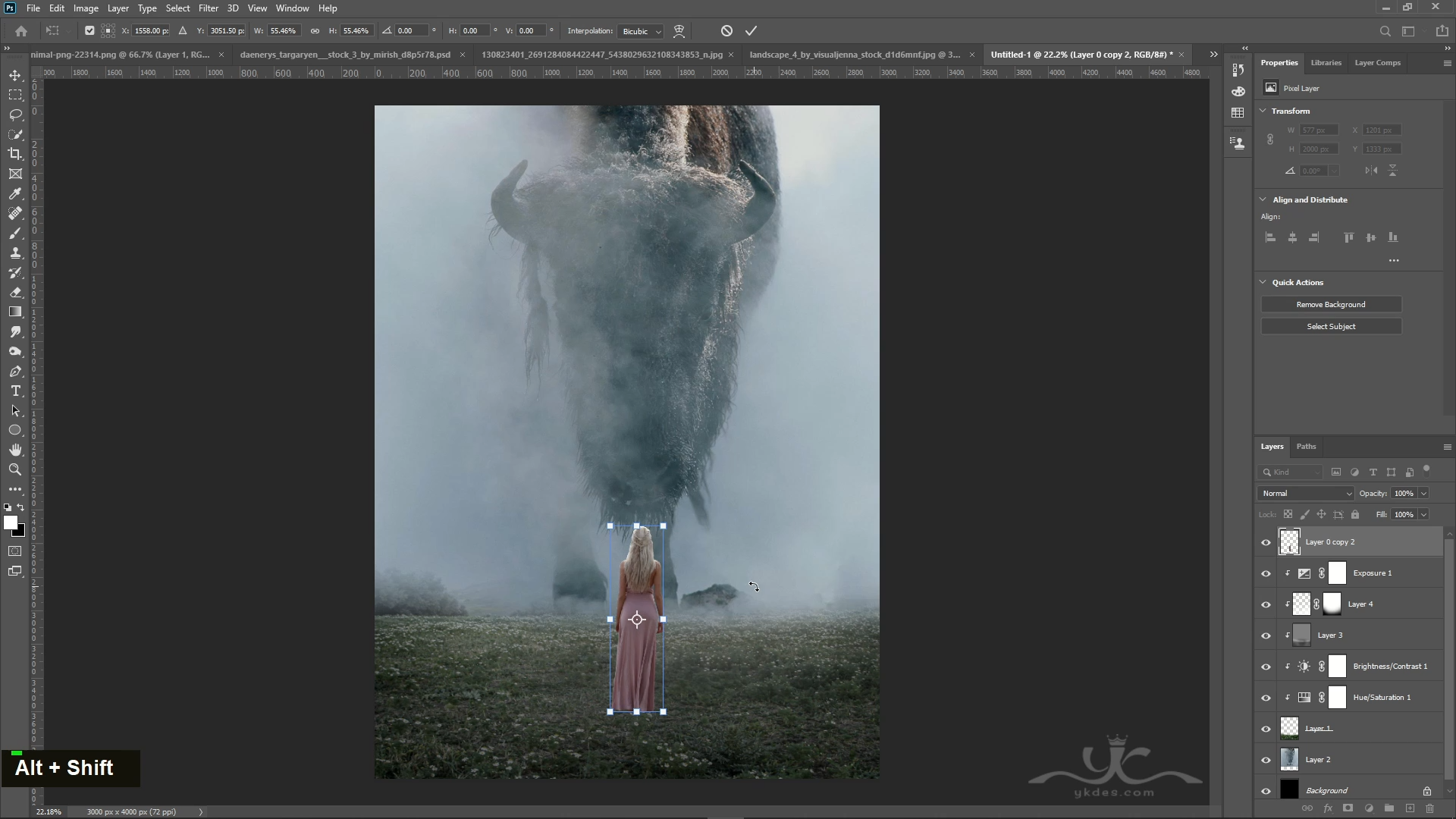Hide the Exposure 1 layer

(x=1266, y=573)
